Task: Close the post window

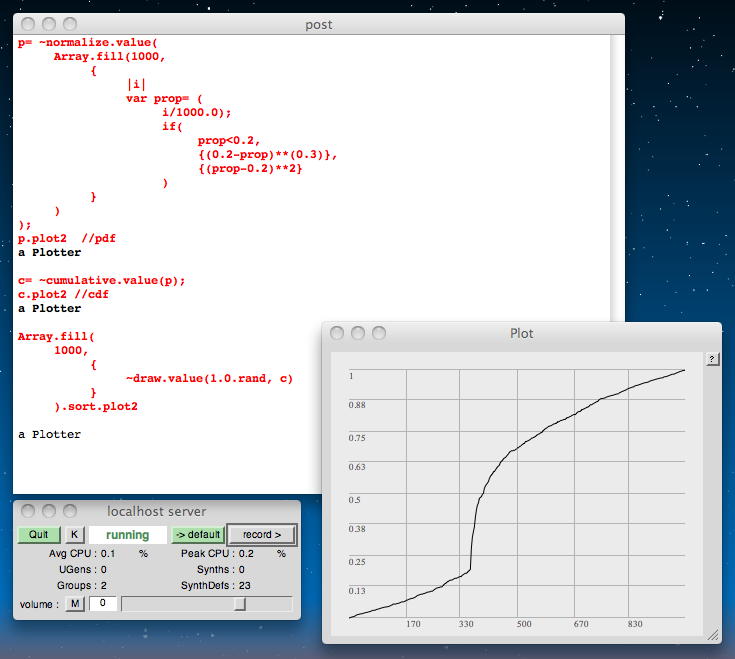Action: coord(28,24)
